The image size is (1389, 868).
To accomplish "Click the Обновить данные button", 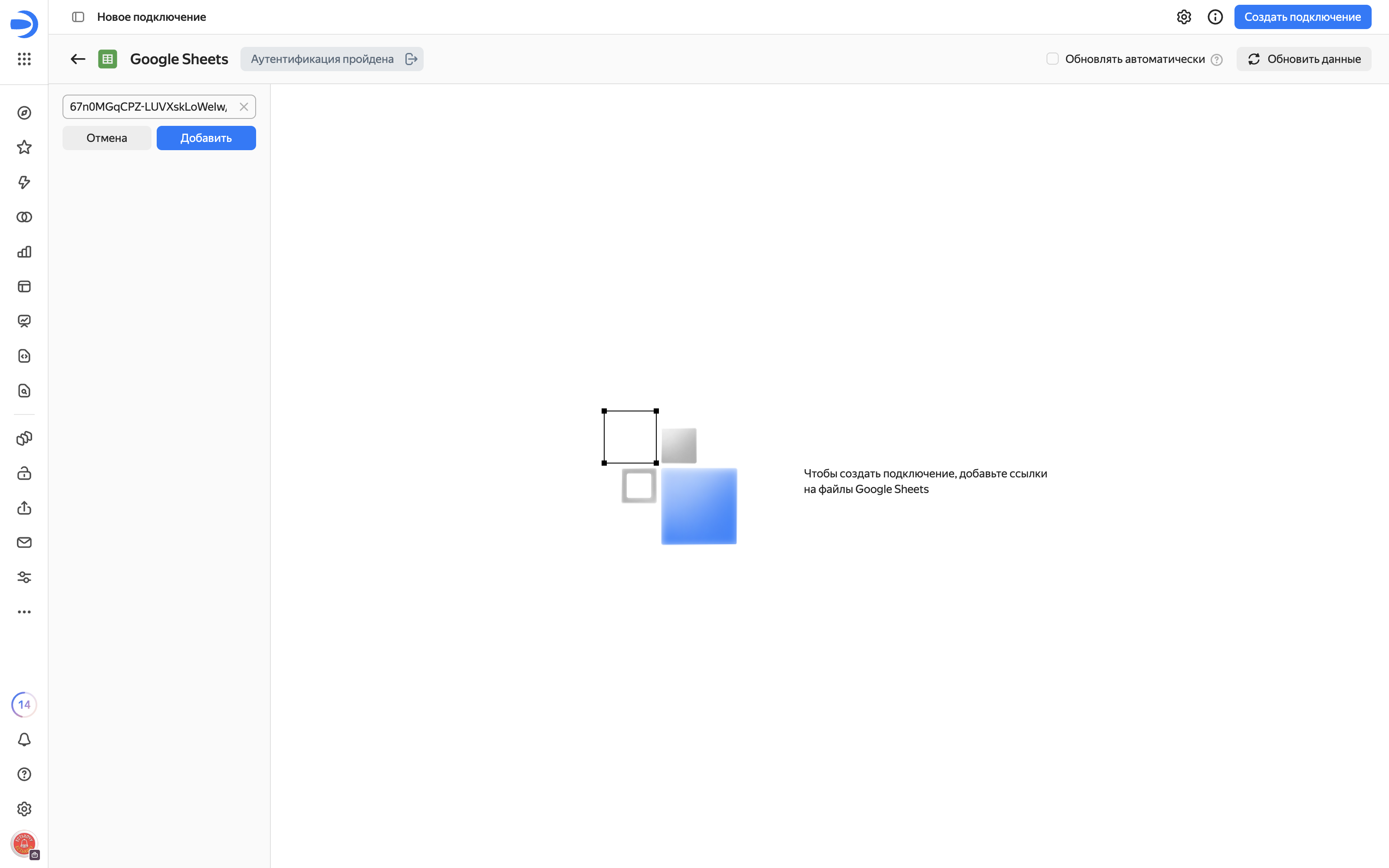I will point(1304,59).
